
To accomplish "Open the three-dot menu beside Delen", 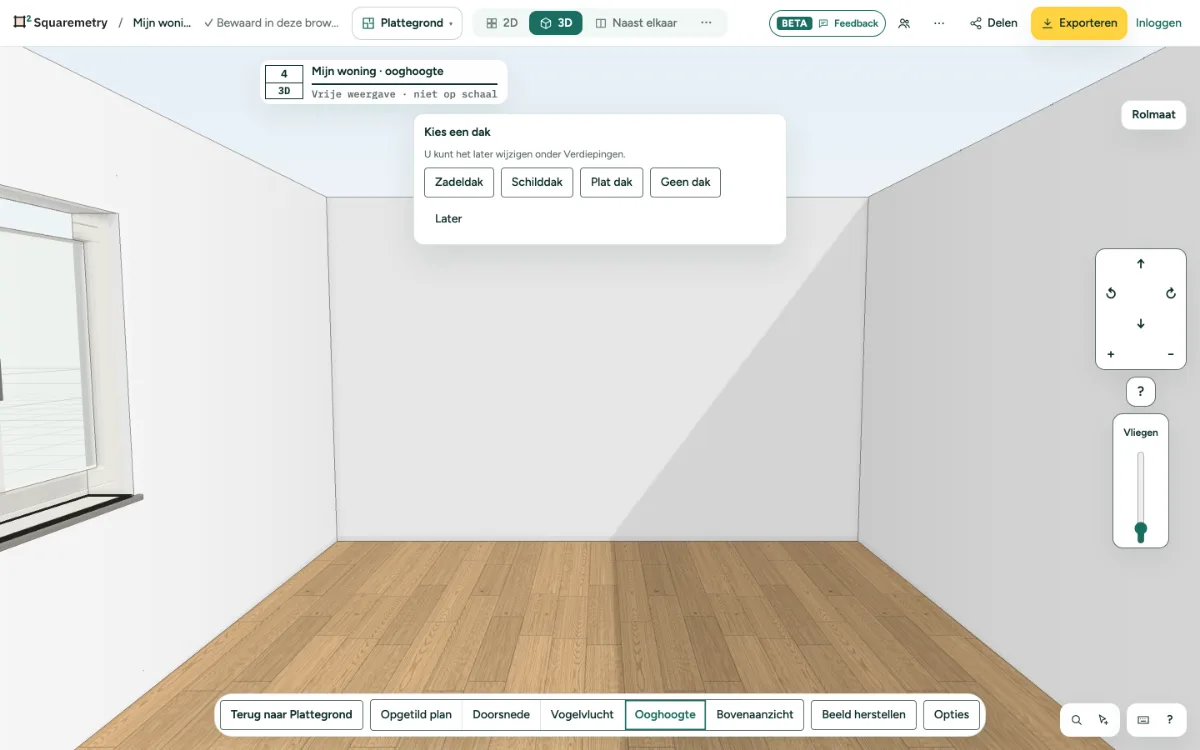I will (x=939, y=23).
